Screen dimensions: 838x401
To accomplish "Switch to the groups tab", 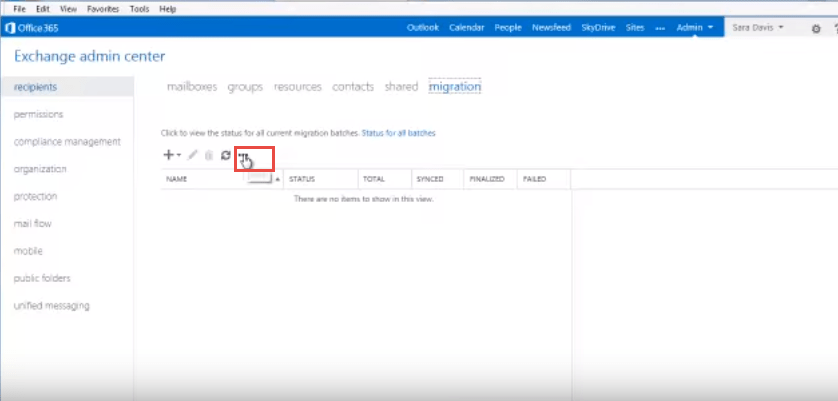I will (245, 87).
